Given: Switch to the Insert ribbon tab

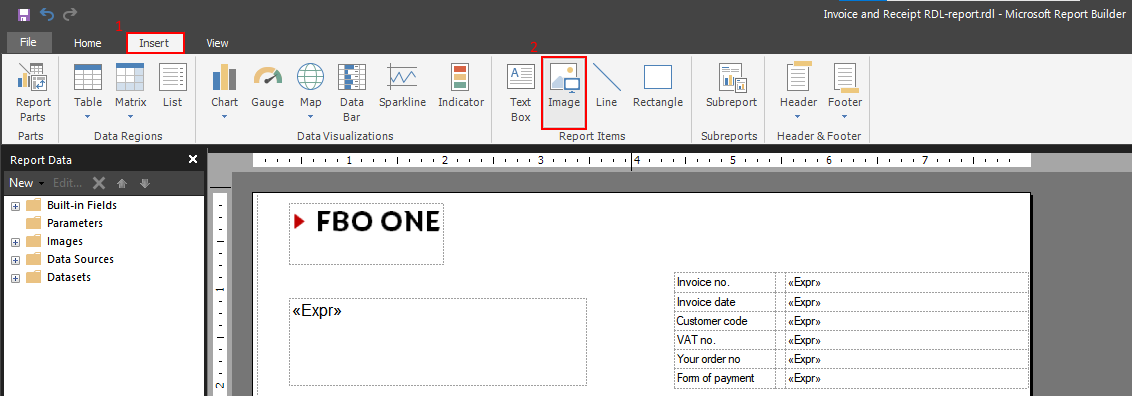Looking at the screenshot, I should tap(154, 43).
